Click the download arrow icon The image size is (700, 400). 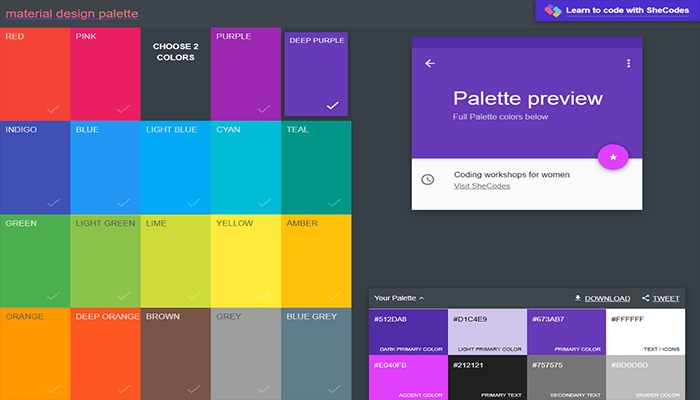[578, 298]
